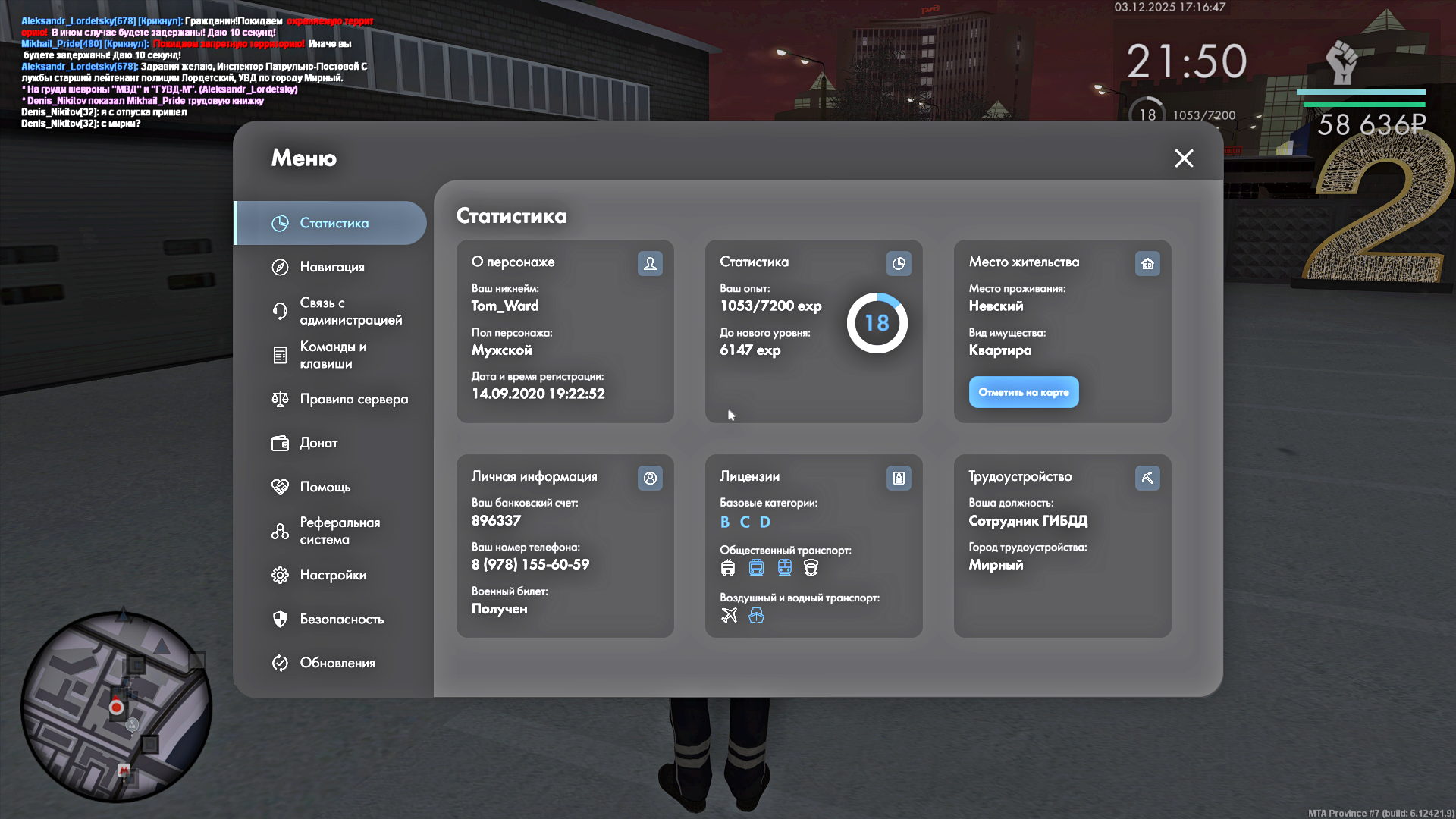Image resolution: width=1456 pixels, height=819 pixels.
Task: Select Безопасность in the sidebar
Action: pyautogui.click(x=340, y=619)
